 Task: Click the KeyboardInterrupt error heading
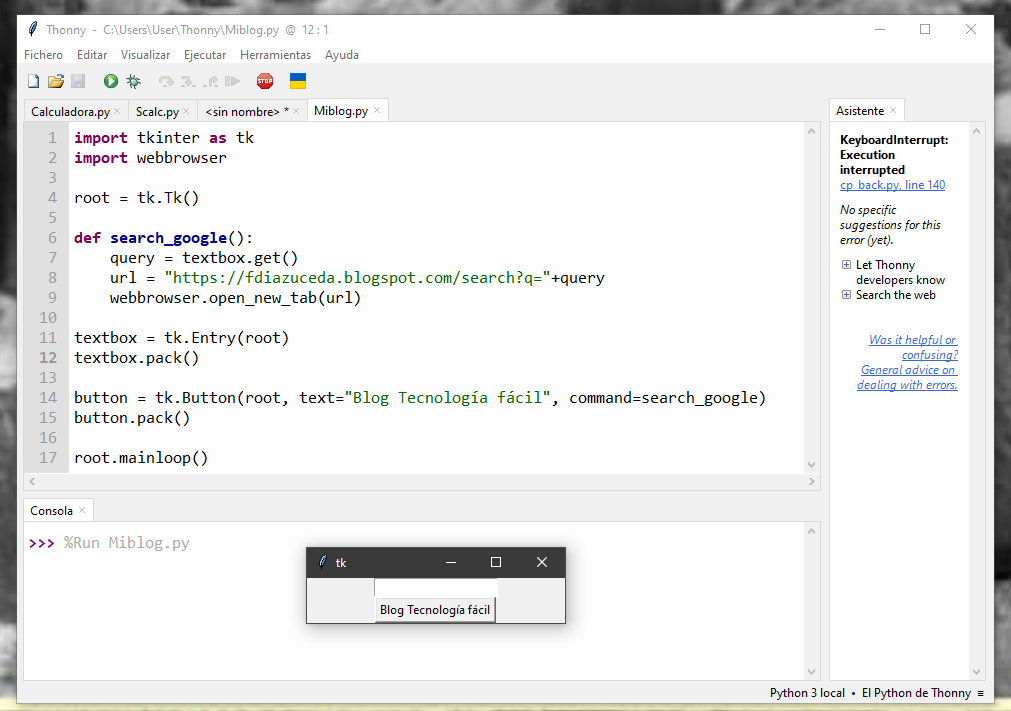(x=894, y=155)
